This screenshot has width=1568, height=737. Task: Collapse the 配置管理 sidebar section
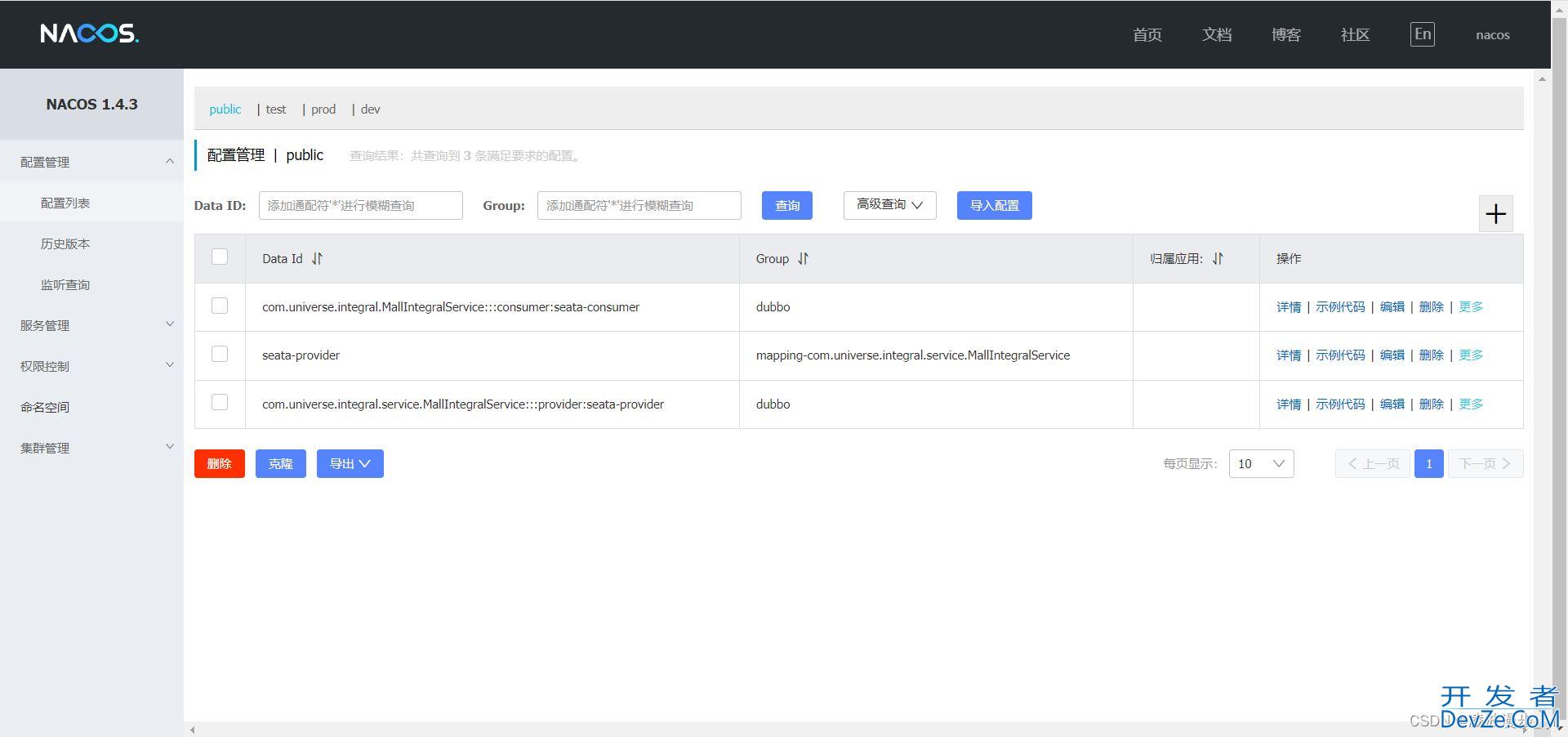point(91,162)
